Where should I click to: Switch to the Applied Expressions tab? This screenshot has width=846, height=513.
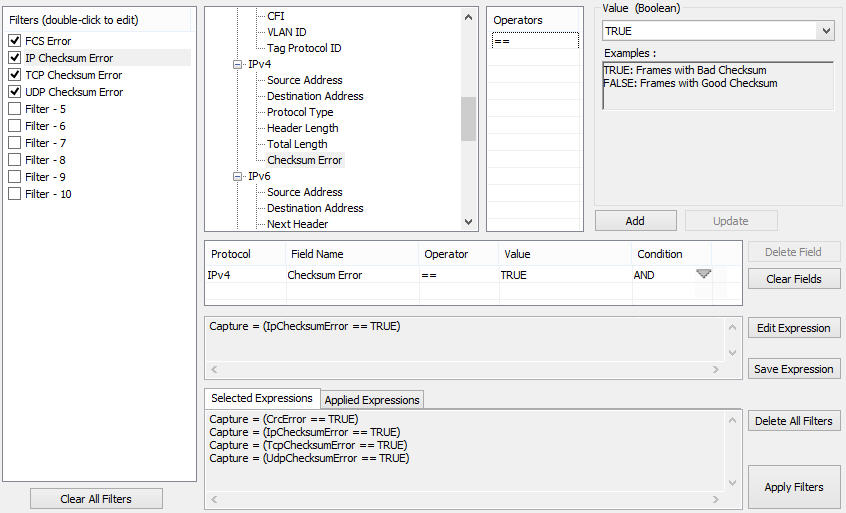pos(372,400)
